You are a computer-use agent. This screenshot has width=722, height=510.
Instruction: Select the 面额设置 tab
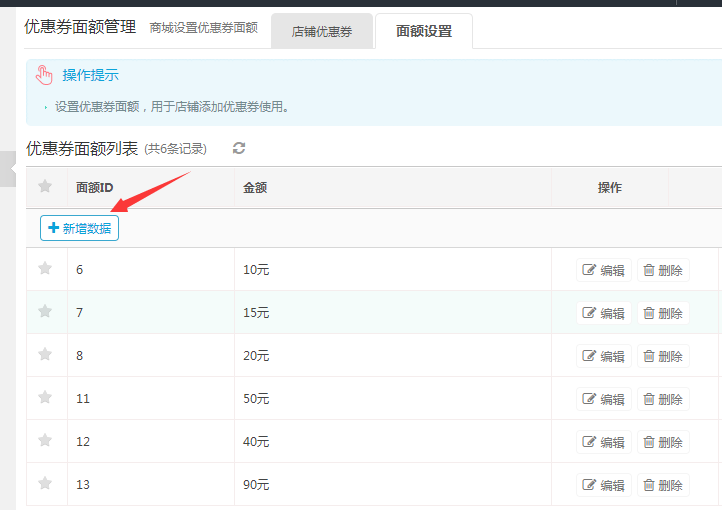[x=423, y=31]
